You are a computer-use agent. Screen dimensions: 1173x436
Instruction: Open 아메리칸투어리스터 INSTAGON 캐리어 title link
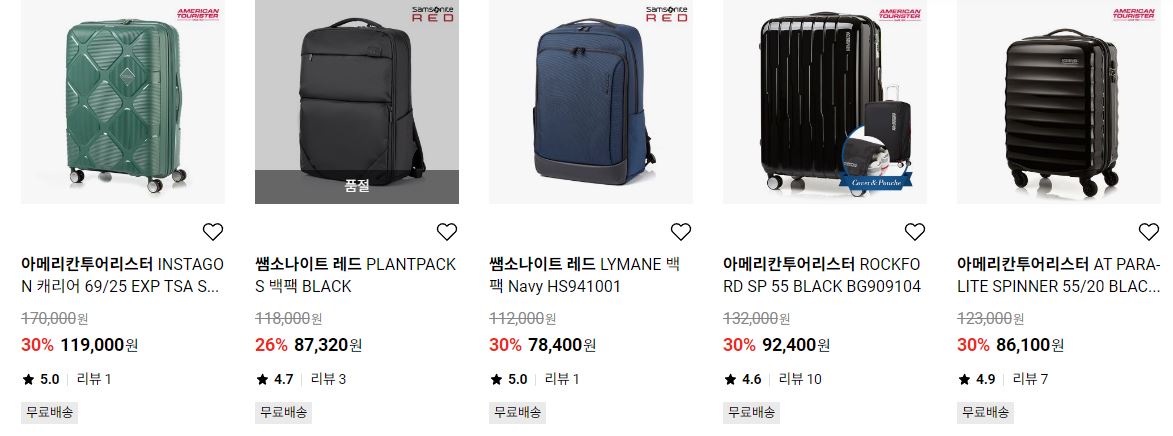(x=123, y=275)
